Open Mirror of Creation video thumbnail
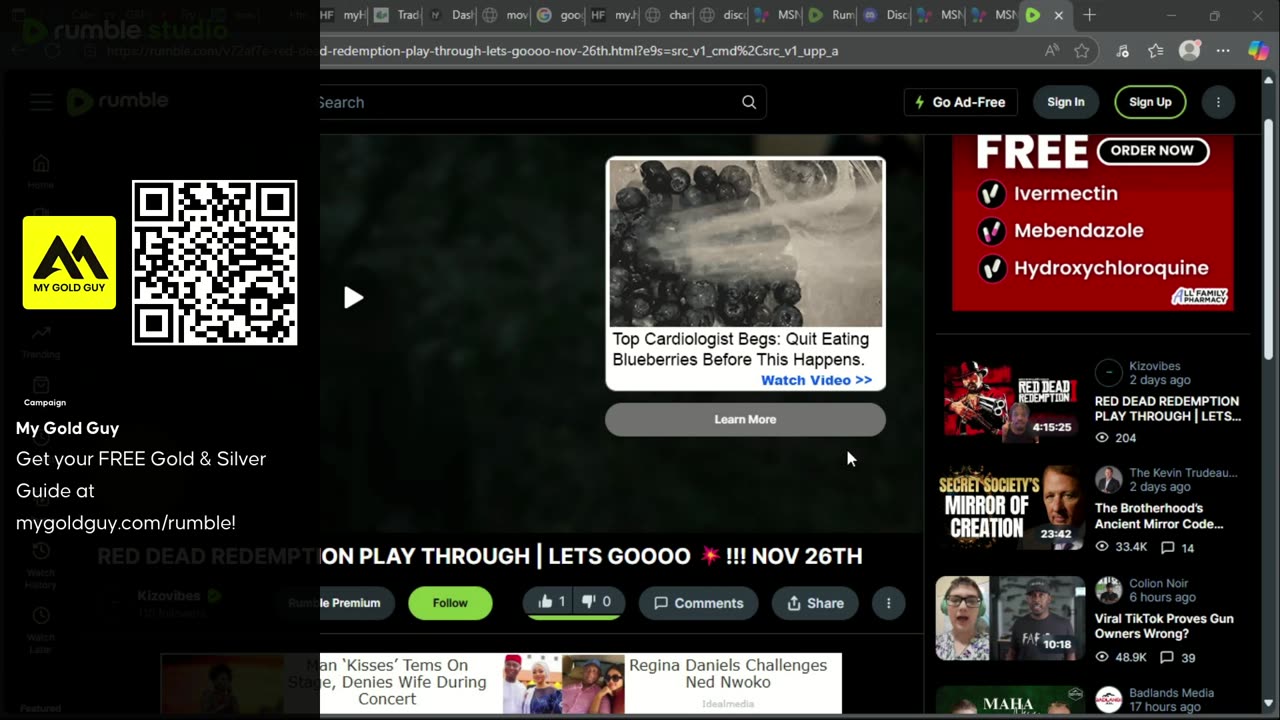1280x720 pixels. (1010, 509)
